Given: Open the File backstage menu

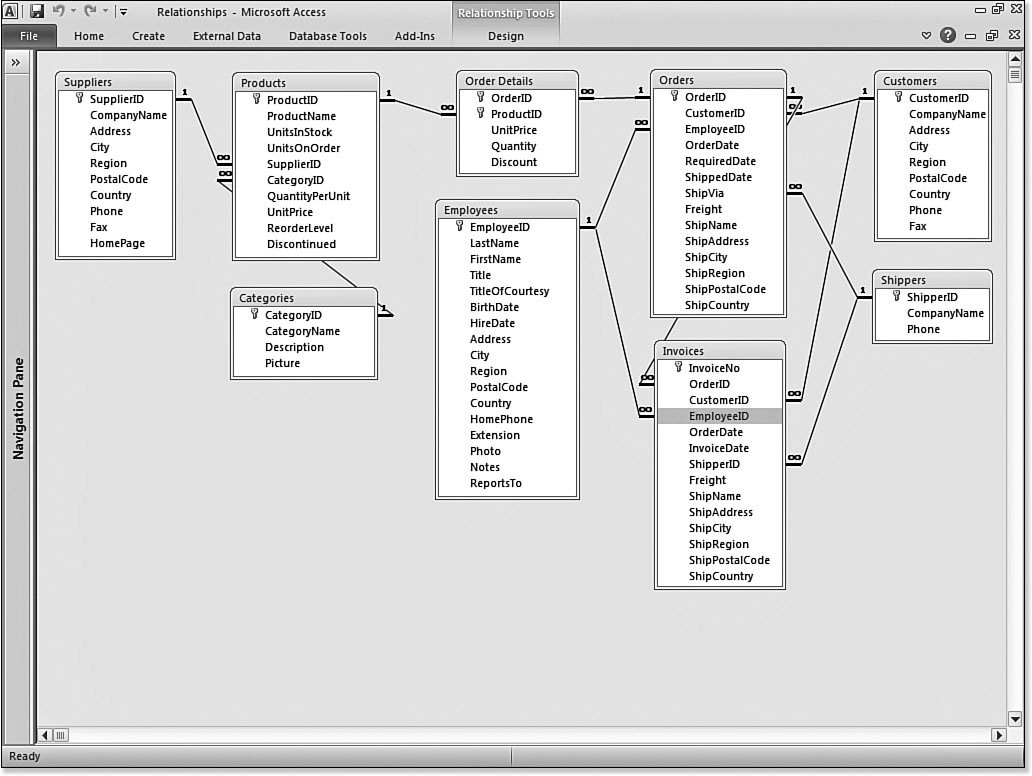Looking at the screenshot, I should [30, 36].
